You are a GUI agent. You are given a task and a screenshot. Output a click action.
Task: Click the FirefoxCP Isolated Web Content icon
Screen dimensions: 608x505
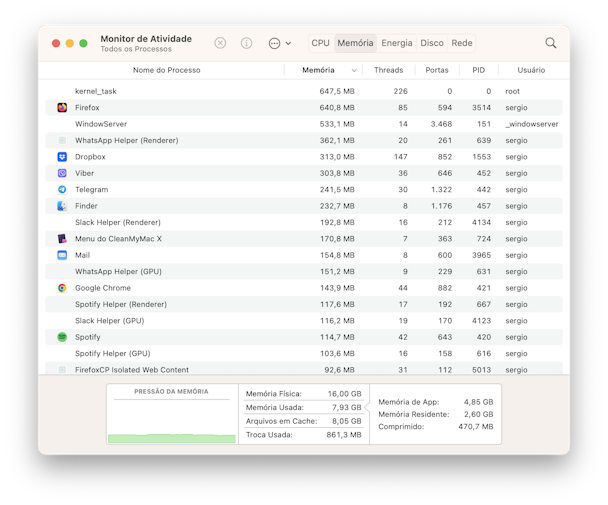coord(62,370)
